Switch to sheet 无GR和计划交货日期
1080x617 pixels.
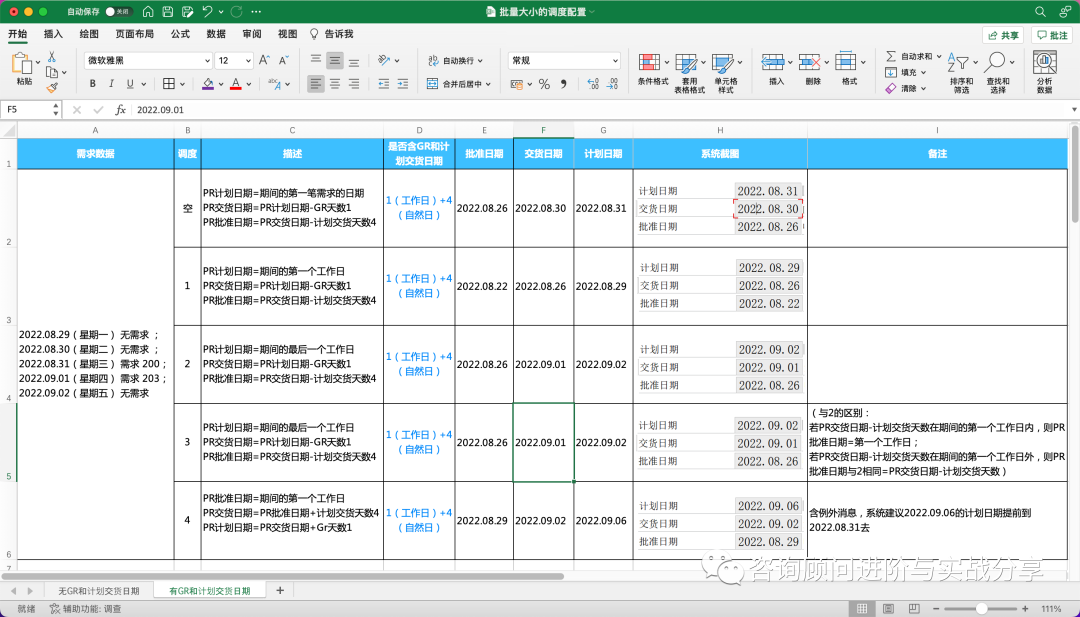click(x=98, y=591)
